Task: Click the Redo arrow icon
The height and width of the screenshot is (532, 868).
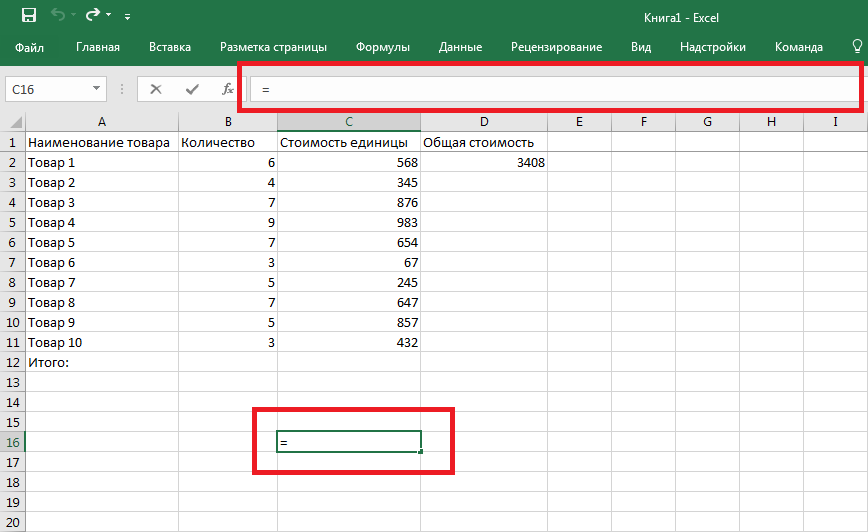Action: pos(92,16)
